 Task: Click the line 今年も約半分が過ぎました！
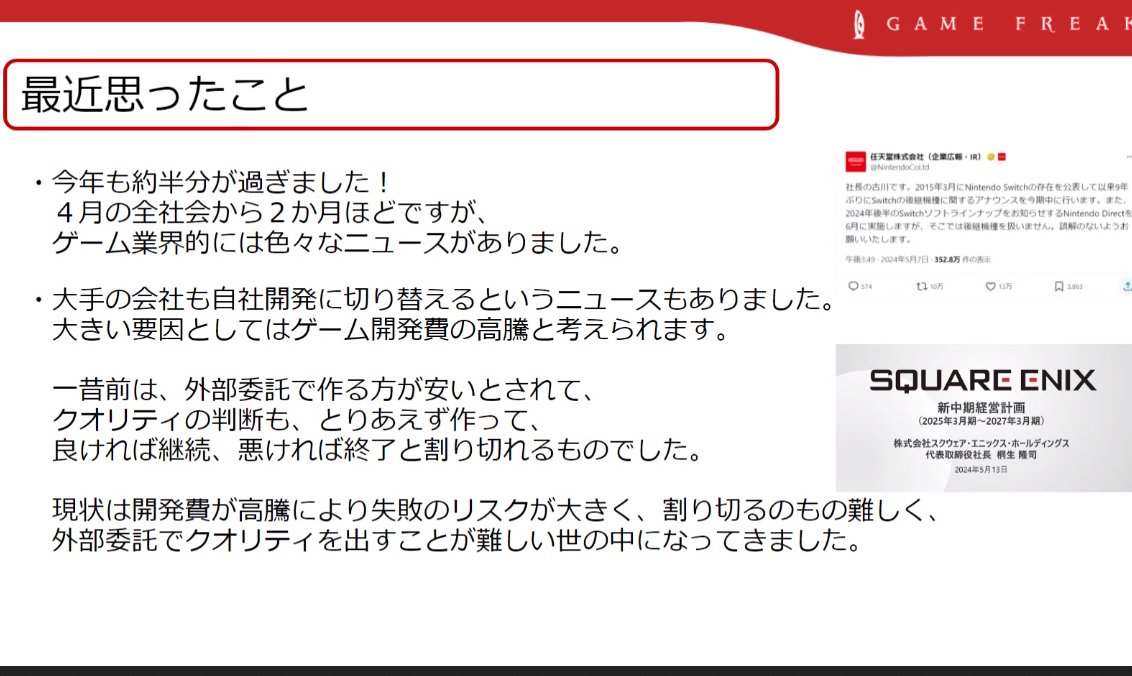222,181
